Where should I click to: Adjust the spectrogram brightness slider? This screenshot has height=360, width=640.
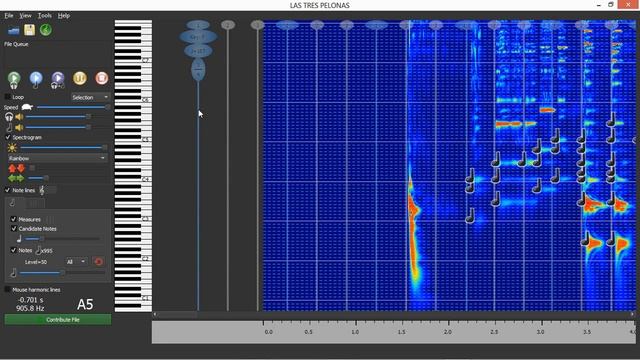[64, 147]
